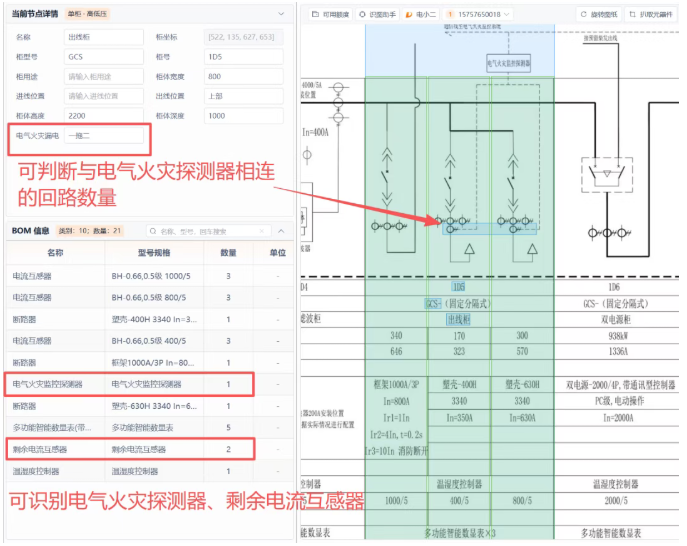The image size is (687, 546).
Task: Click the 框架1000A/3P cell in the drawing
Action: coord(396,385)
